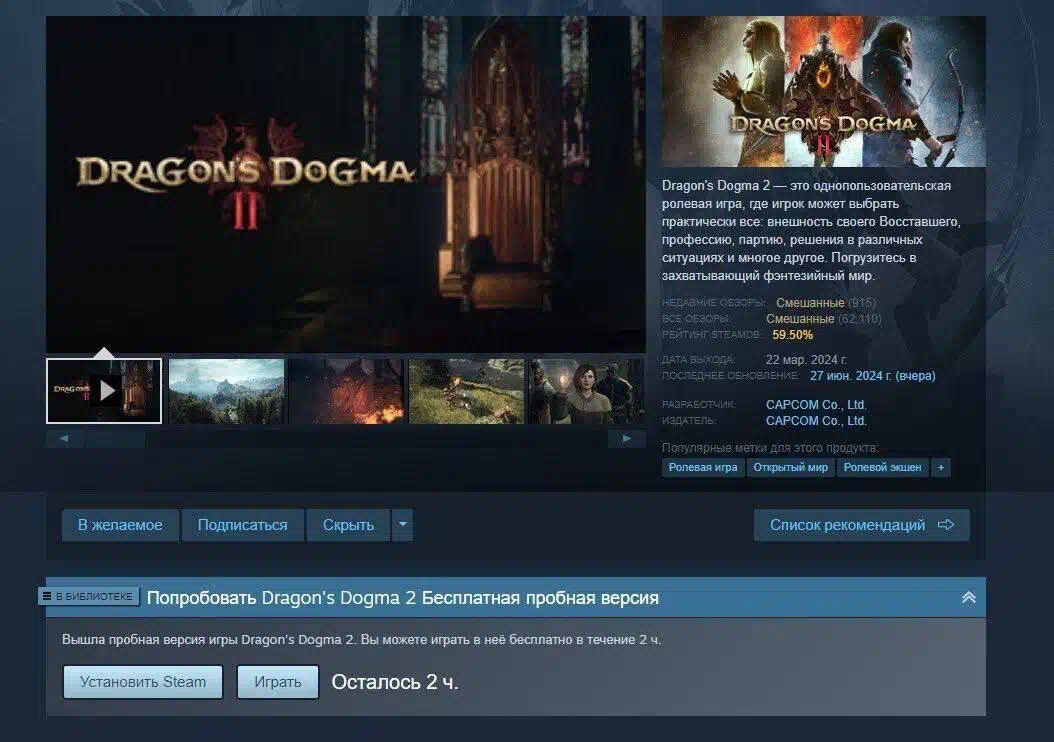Select the red dragon fire screenshot thumbnail
Viewport: 1054px width, 742px height.
[346, 391]
